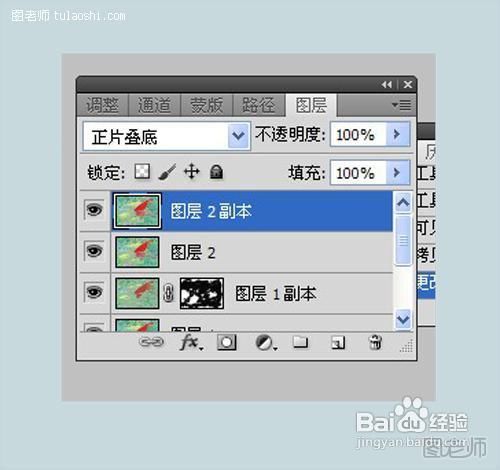
Task: Lock image pixels with the brush icon
Action: 167,172
